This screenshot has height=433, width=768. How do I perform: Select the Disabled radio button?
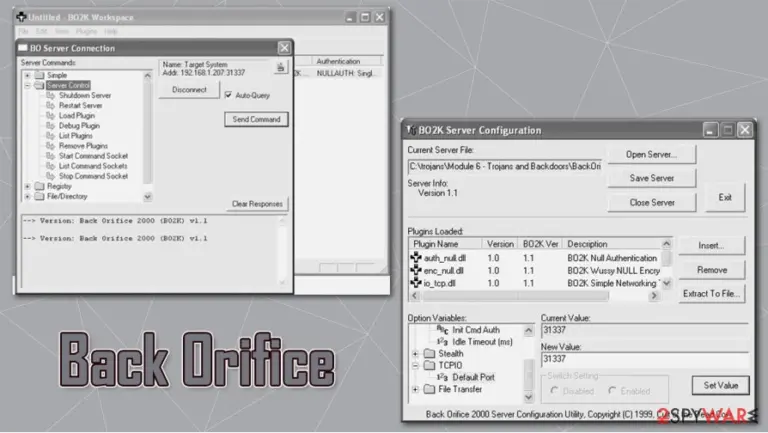[554, 390]
